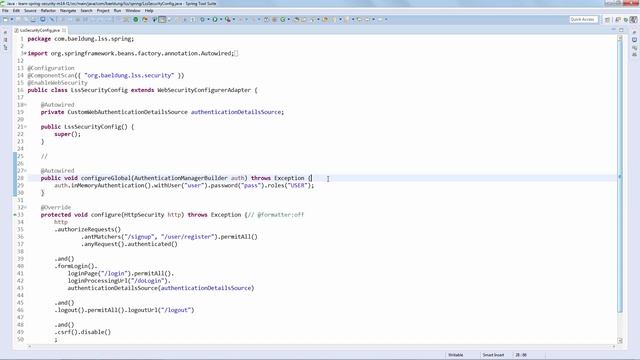Image resolution: width=640 pixels, height=360 pixels.
Task: Open the Run dropdown arrow
Action: point(221,19)
